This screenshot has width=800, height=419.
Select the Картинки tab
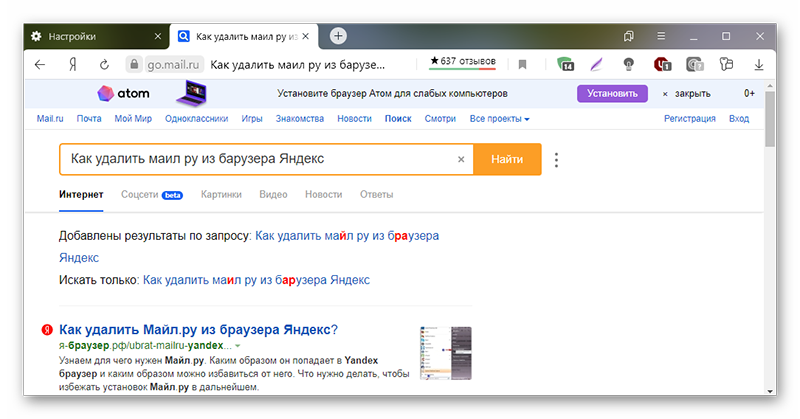tap(221, 194)
